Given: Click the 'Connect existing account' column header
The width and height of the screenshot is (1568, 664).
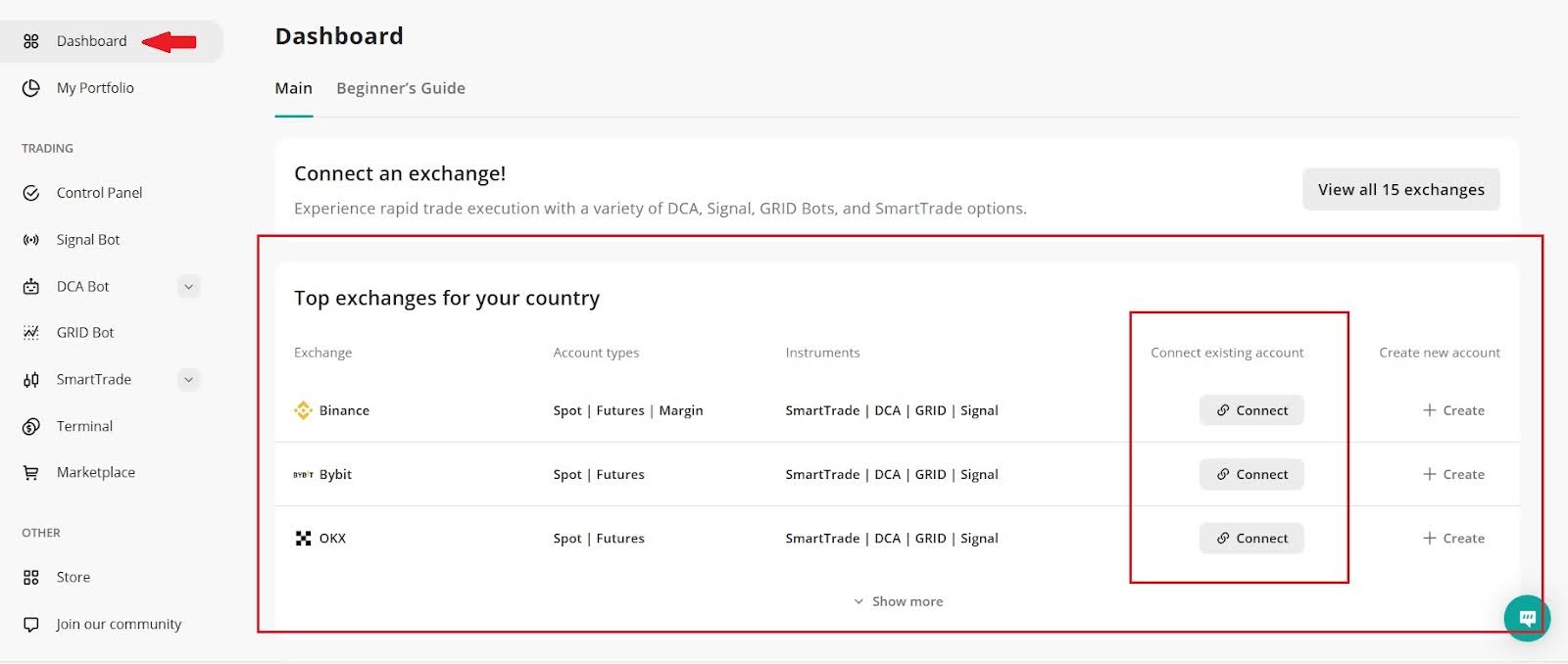Looking at the screenshot, I should pyautogui.click(x=1227, y=353).
